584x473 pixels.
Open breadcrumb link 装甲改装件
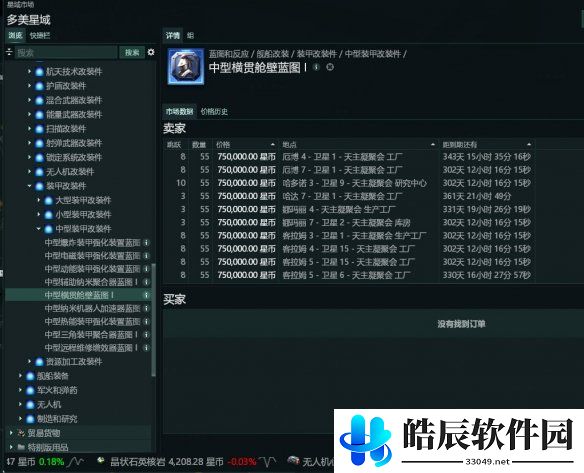tap(317, 54)
